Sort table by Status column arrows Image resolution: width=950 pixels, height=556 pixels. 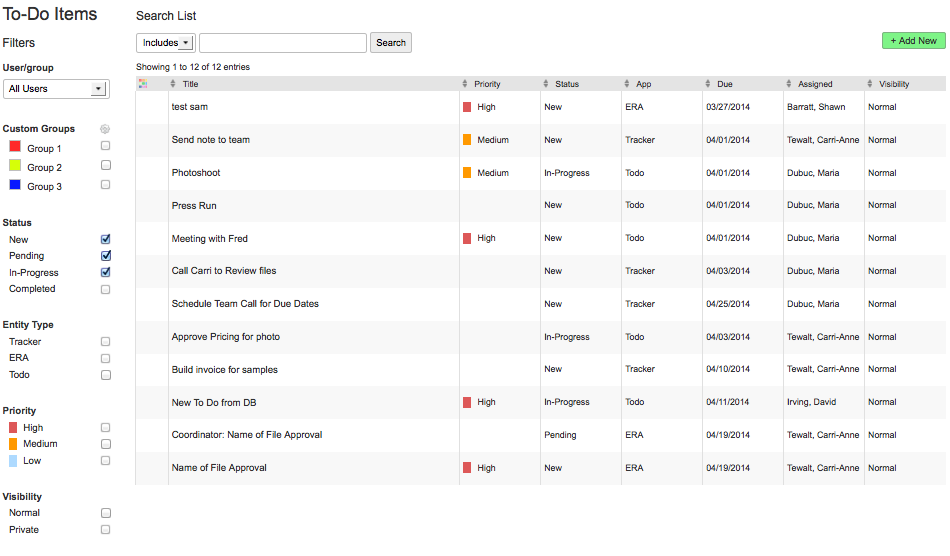(x=545, y=84)
